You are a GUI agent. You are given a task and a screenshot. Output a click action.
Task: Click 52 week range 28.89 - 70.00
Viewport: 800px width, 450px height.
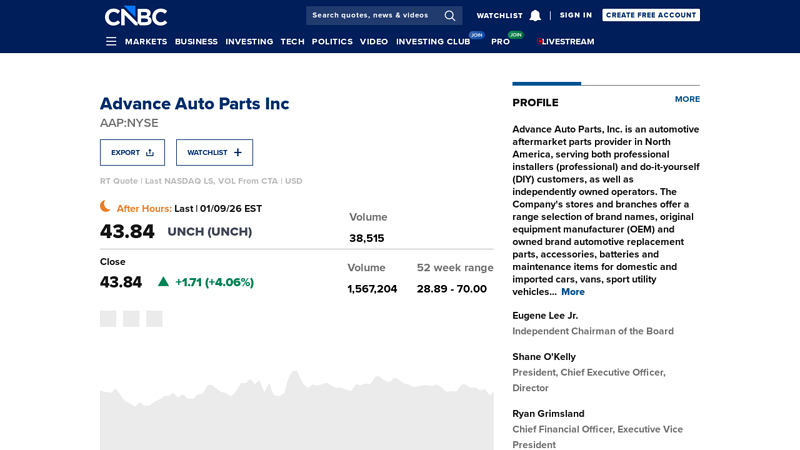click(x=452, y=289)
